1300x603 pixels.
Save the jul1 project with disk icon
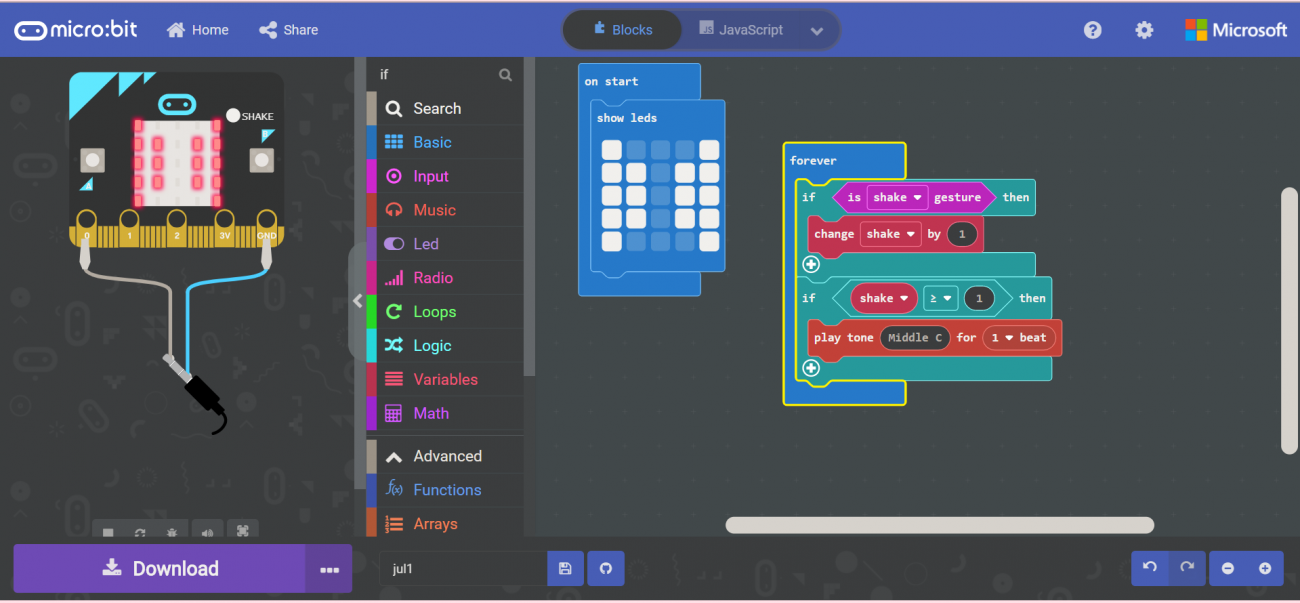[565, 568]
